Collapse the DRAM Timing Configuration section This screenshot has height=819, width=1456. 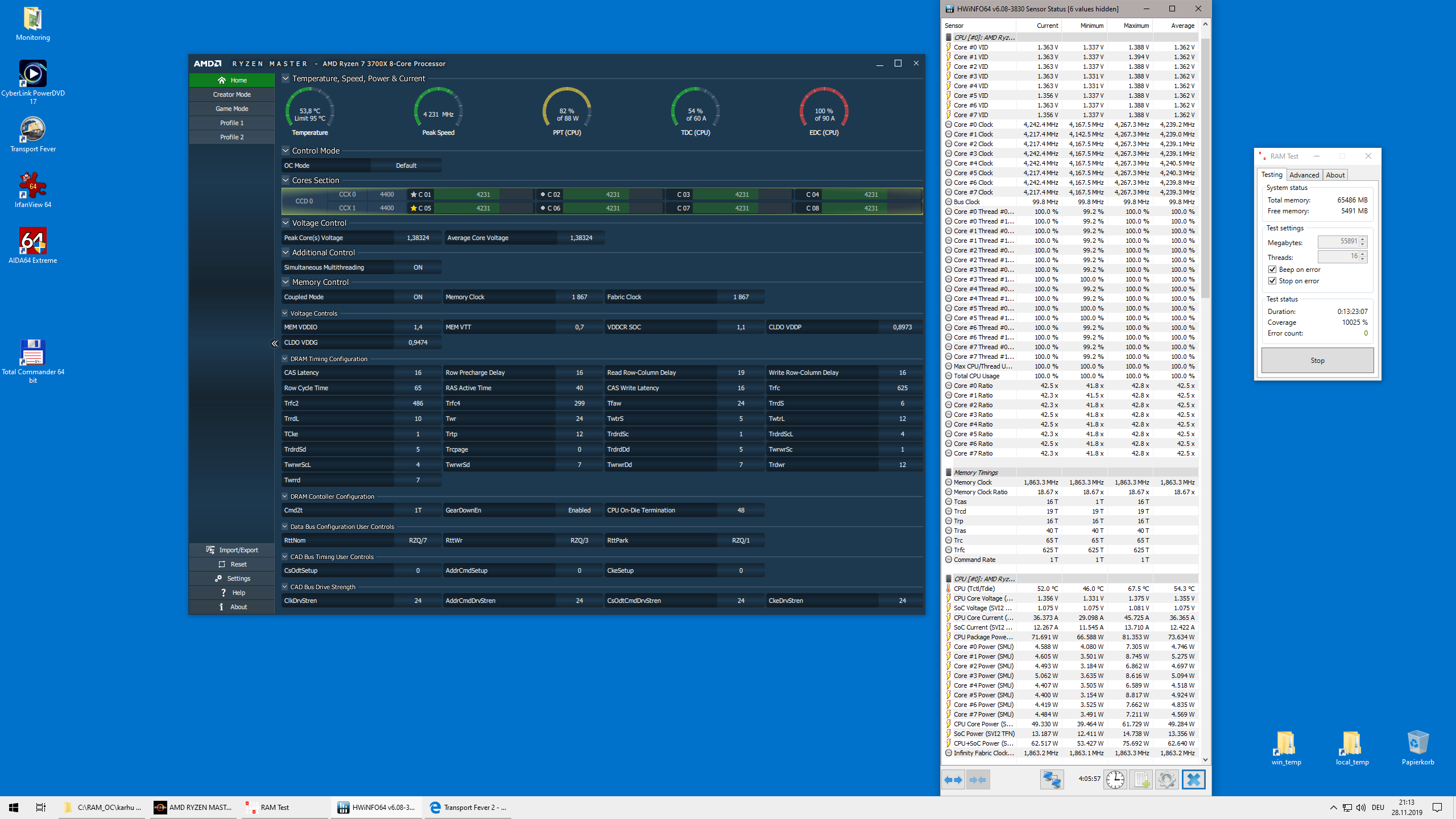[285, 359]
